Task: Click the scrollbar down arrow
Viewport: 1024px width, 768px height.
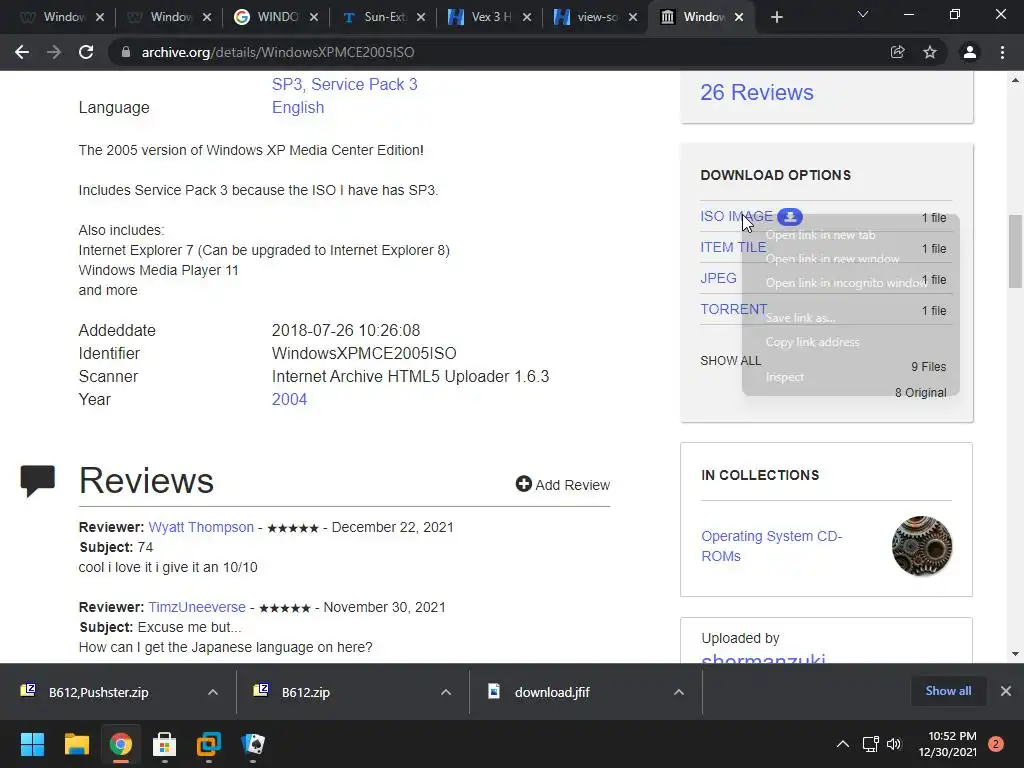Action: pos(1015,654)
